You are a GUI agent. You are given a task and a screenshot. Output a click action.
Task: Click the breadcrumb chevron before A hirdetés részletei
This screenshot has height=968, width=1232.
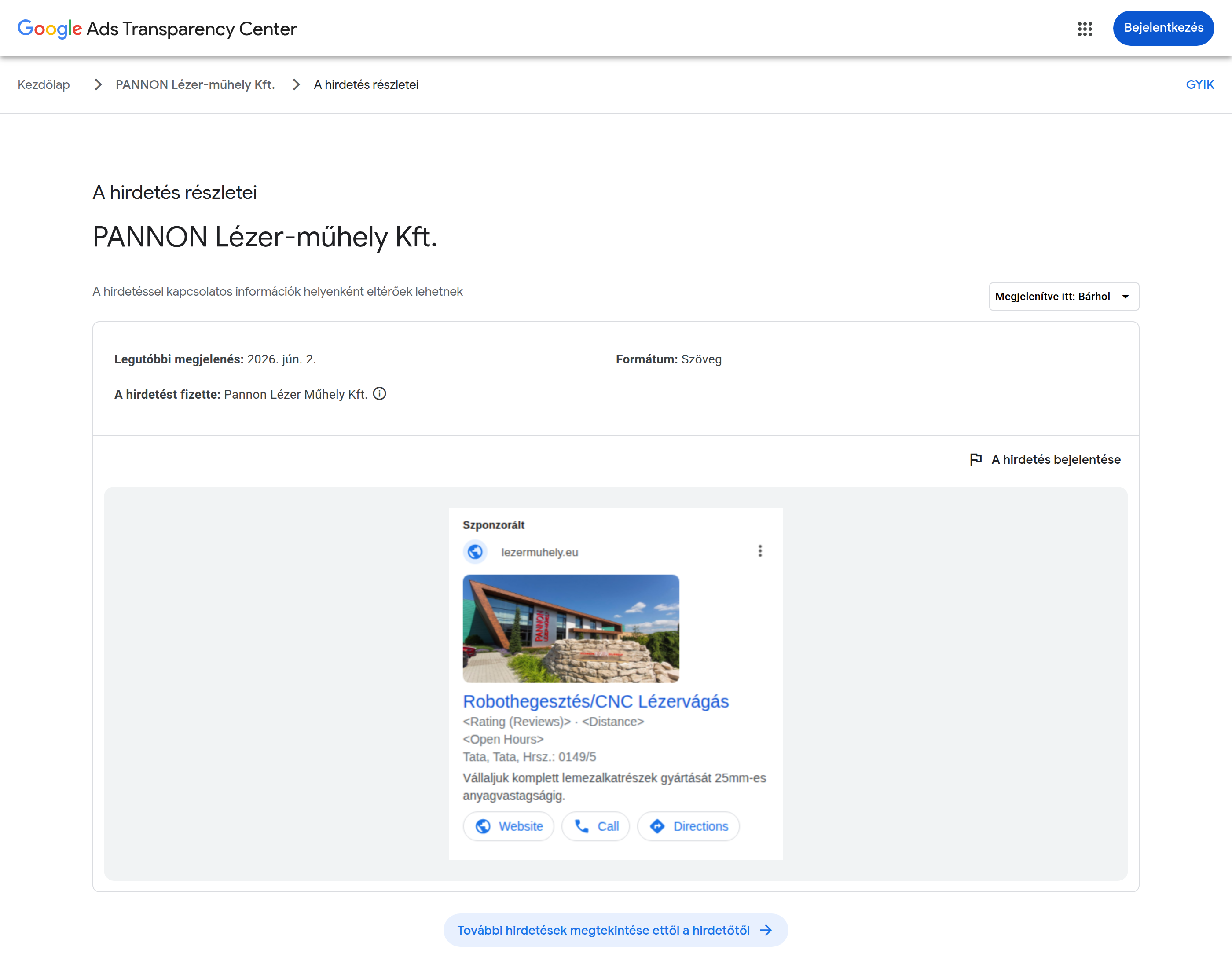coord(296,84)
